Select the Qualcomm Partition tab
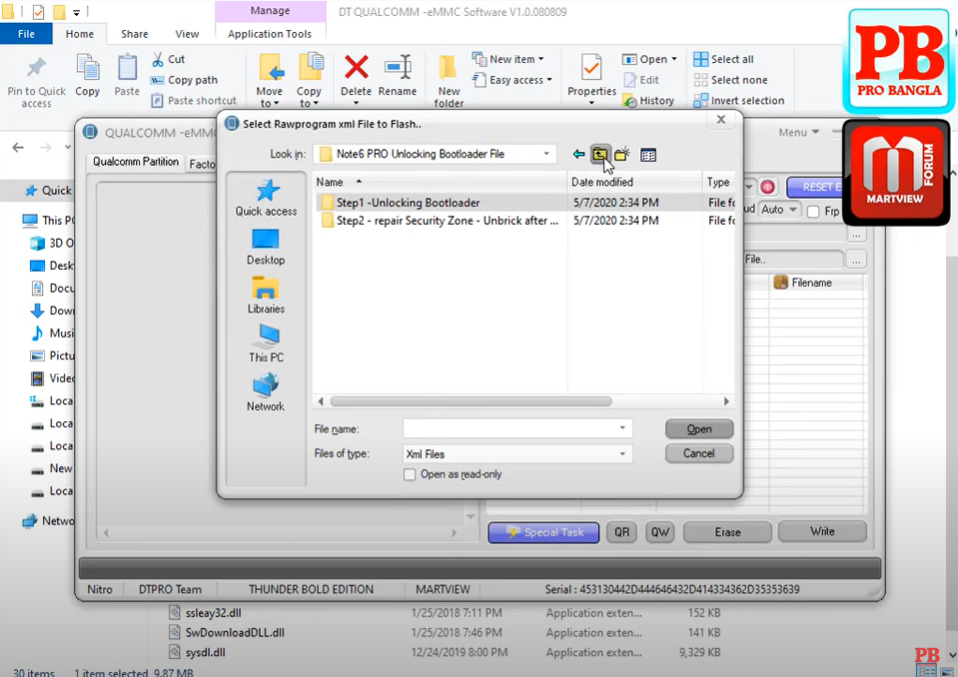Image resolution: width=958 pixels, height=677 pixels. (x=136, y=162)
